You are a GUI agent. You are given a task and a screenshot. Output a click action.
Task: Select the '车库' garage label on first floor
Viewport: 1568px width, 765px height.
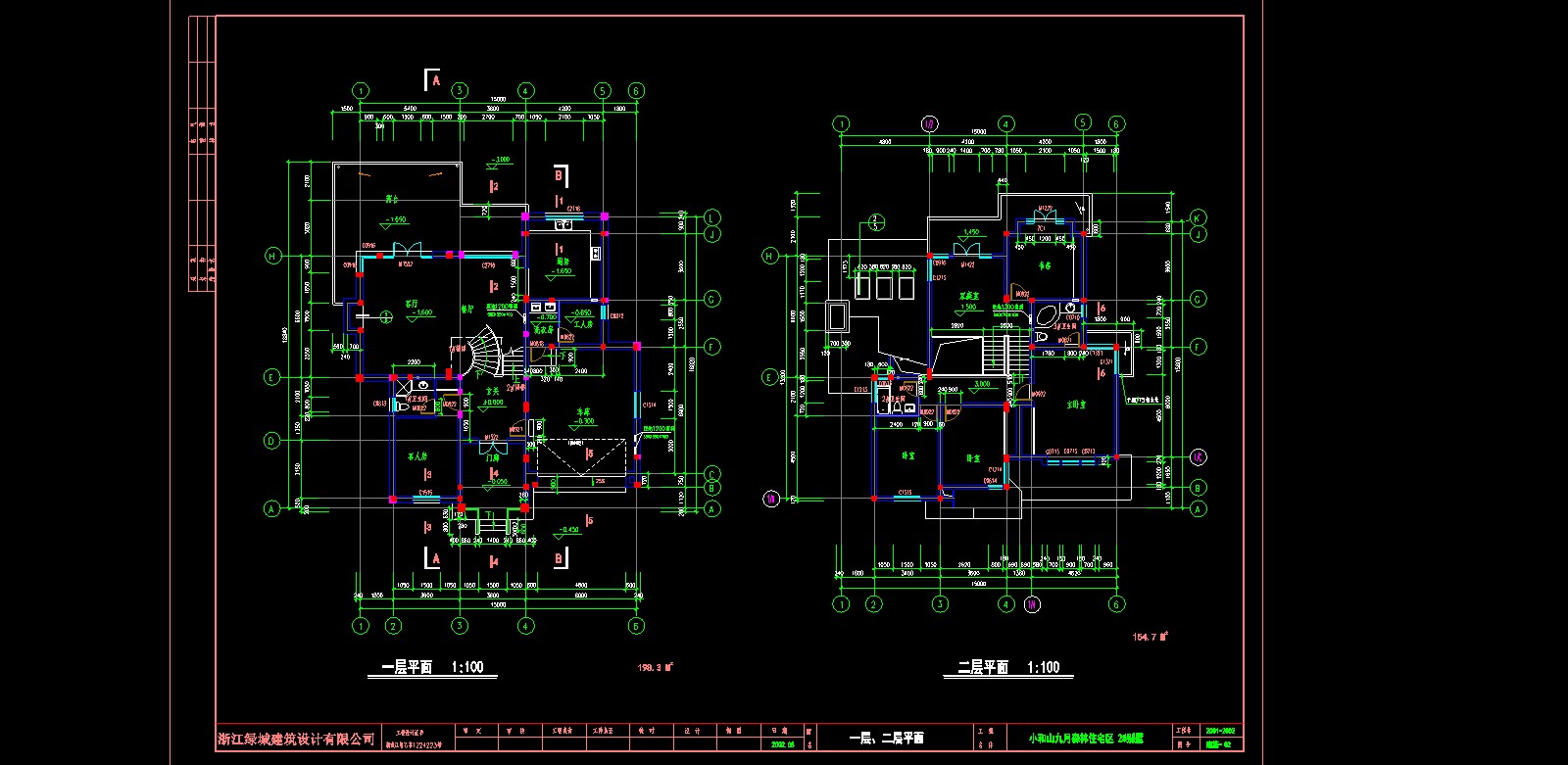586,411
